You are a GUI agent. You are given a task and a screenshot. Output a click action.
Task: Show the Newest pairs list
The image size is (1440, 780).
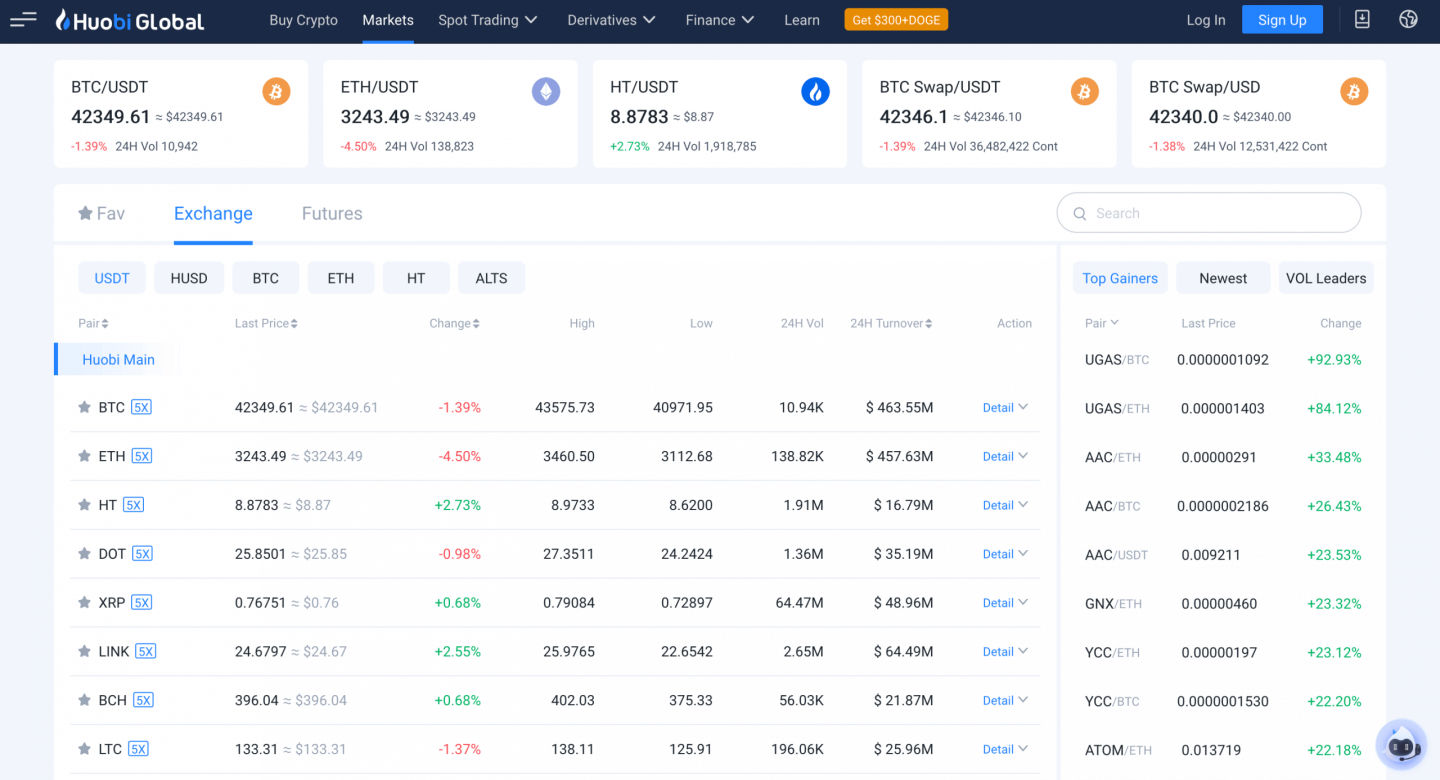tap(1223, 278)
